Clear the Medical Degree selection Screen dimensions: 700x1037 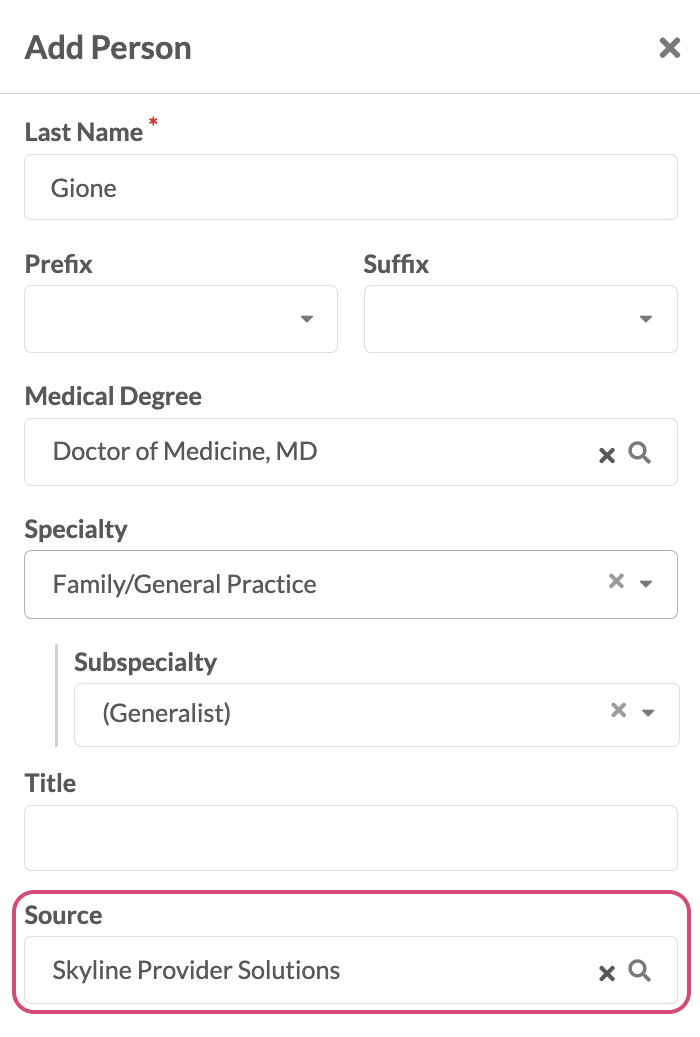click(x=607, y=455)
